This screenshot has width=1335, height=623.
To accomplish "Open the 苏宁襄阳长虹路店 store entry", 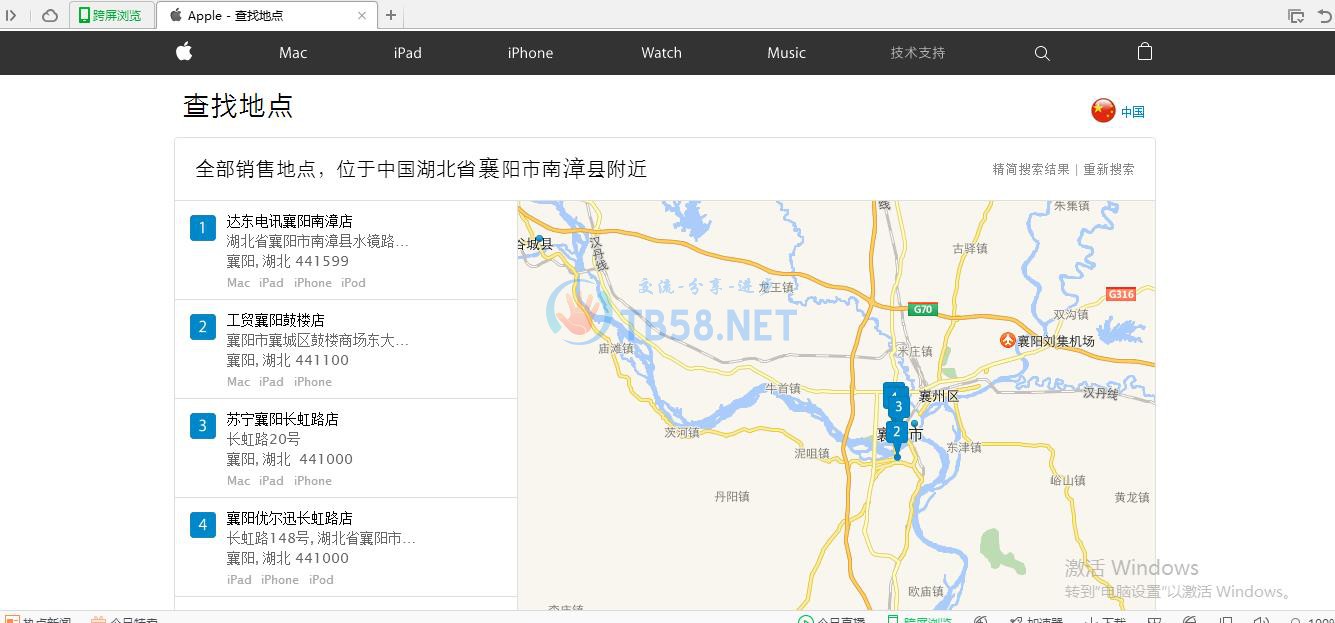I will pos(282,419).
